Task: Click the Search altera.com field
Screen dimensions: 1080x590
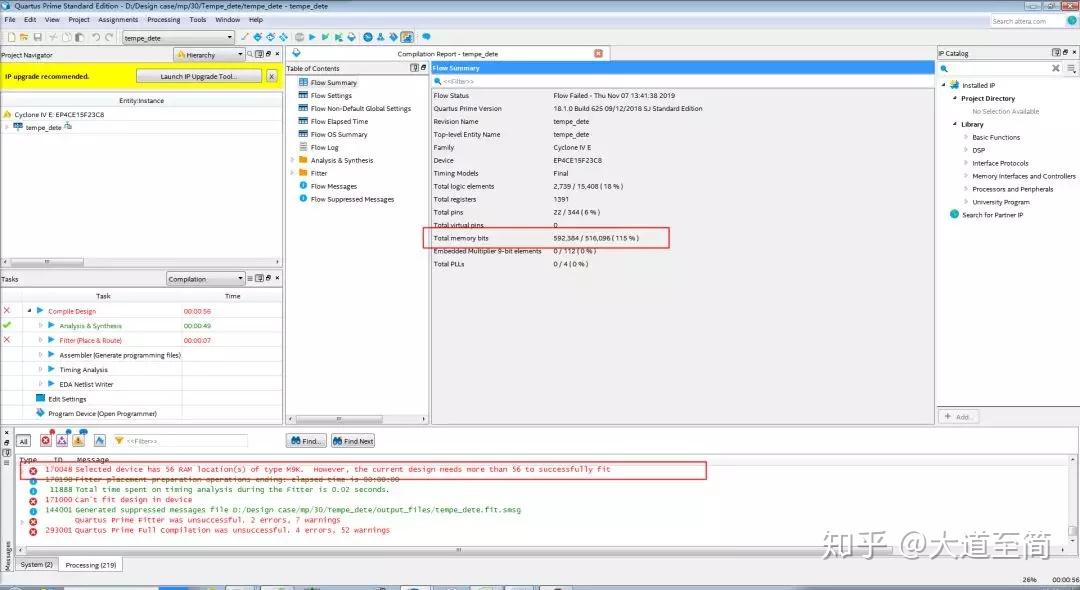Action: tap(1028, 21)
